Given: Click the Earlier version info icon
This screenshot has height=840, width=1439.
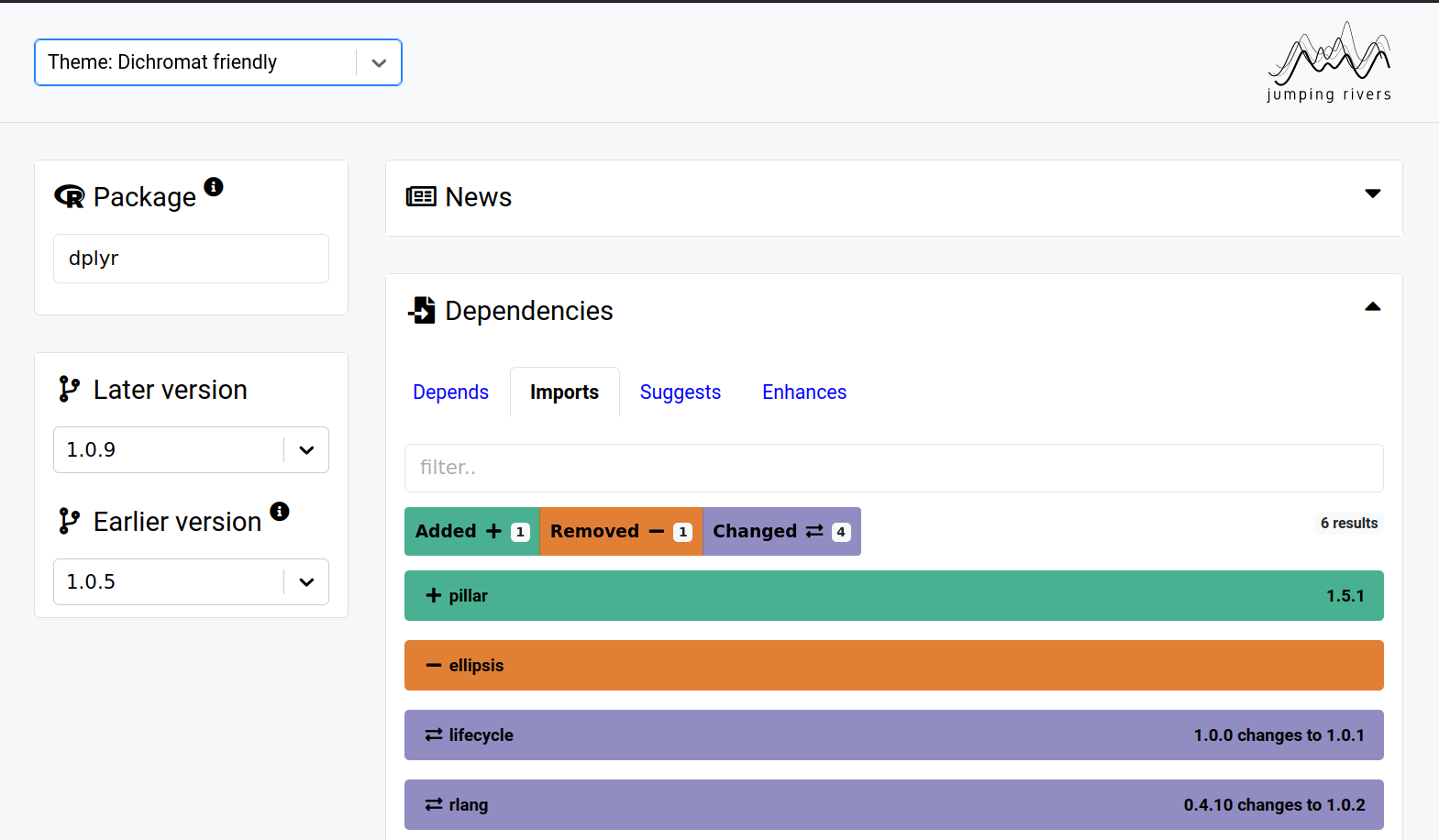Looking at the screenshot, I should (x=280, y=512).
